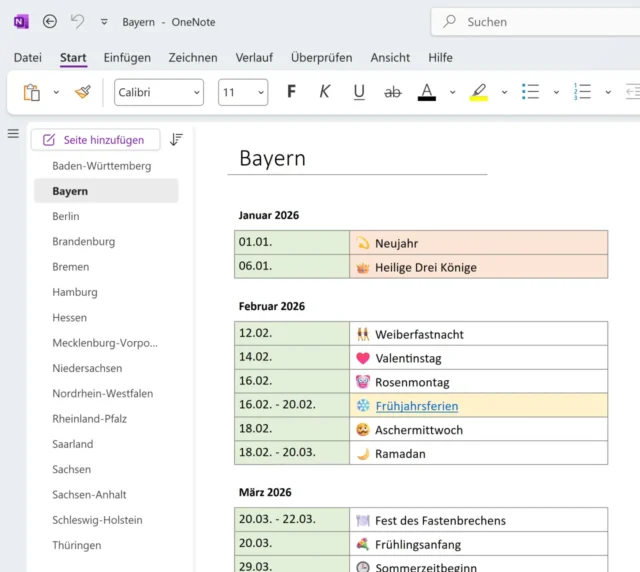Open the Einfügen ribbon tab
The image size is (640, 572).
pyautogui.click(x=127, y=57)
